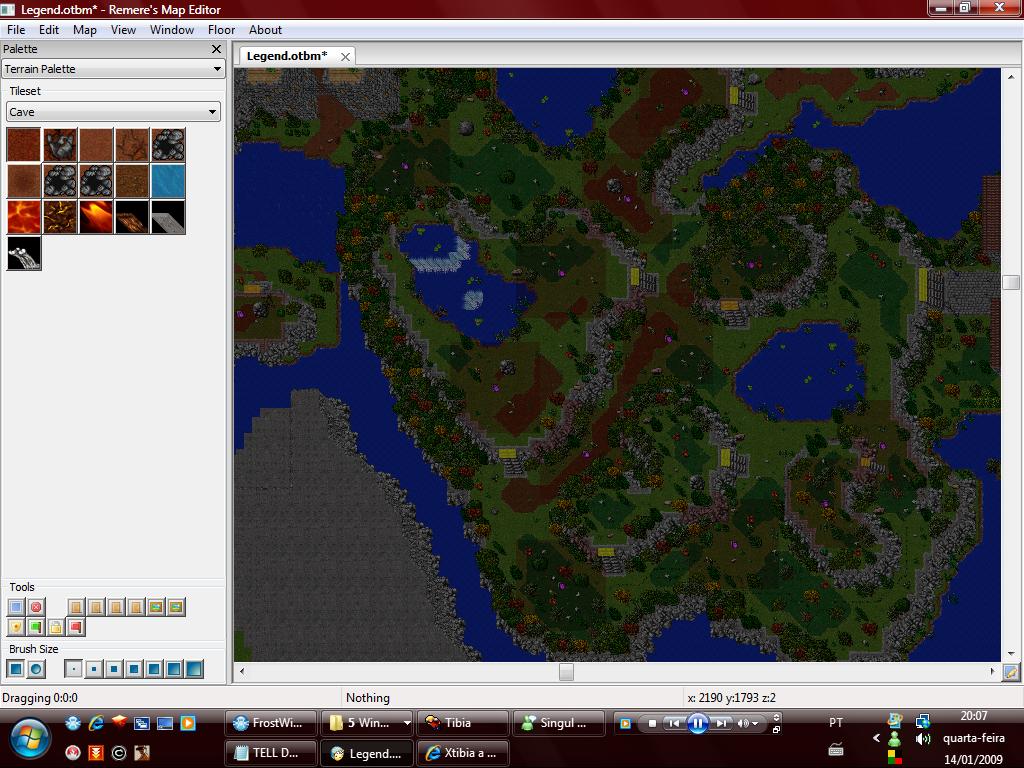Viewport: 1024px width, 768px height.
Task: Open the Map menu
Action: click(x=84, y=29)
